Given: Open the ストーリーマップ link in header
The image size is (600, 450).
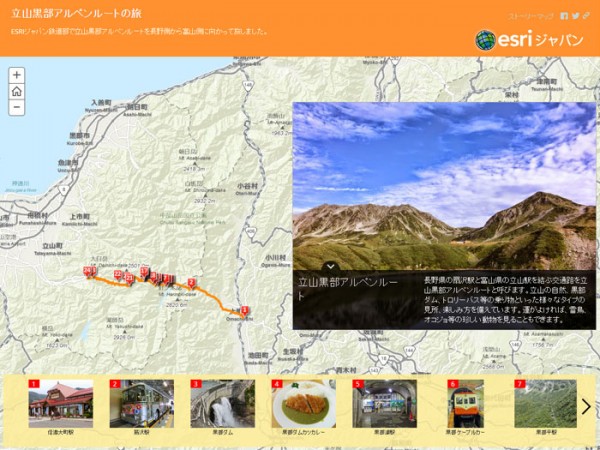Looking at the screenshot, I should (531, 16).
